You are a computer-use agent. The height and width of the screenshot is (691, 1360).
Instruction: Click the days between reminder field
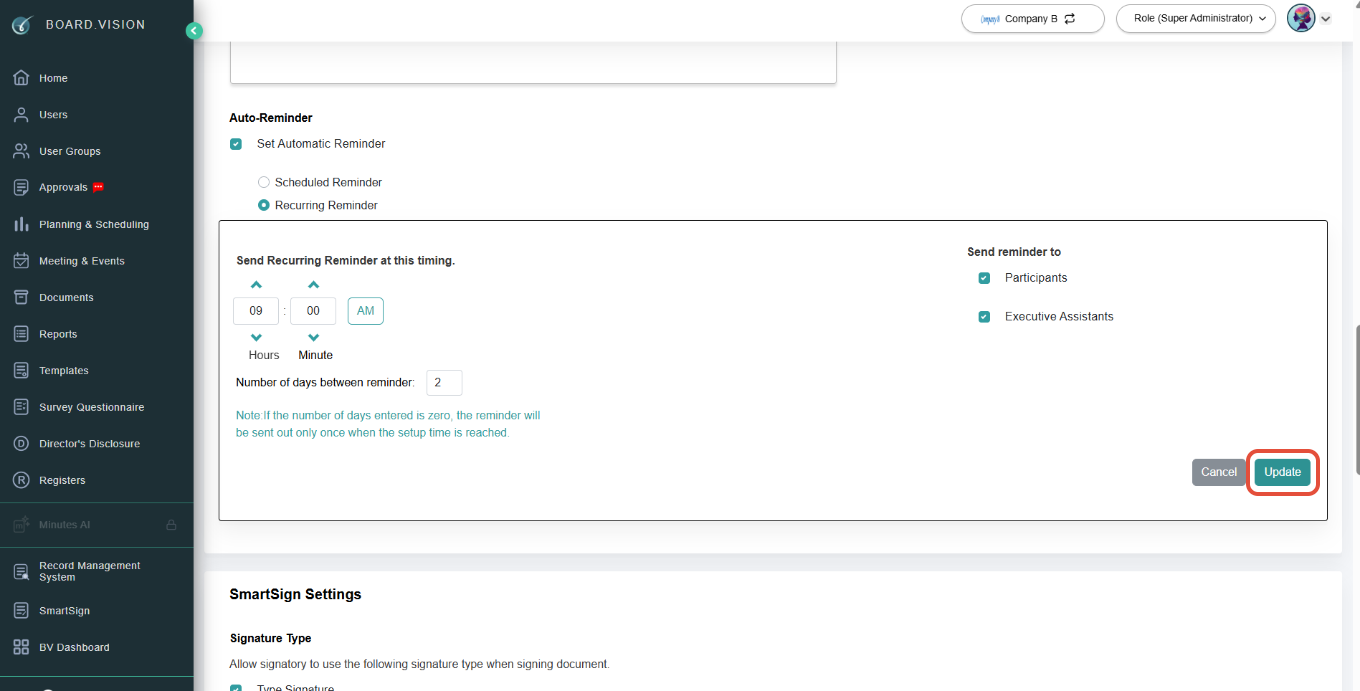[x=444, y=383]
